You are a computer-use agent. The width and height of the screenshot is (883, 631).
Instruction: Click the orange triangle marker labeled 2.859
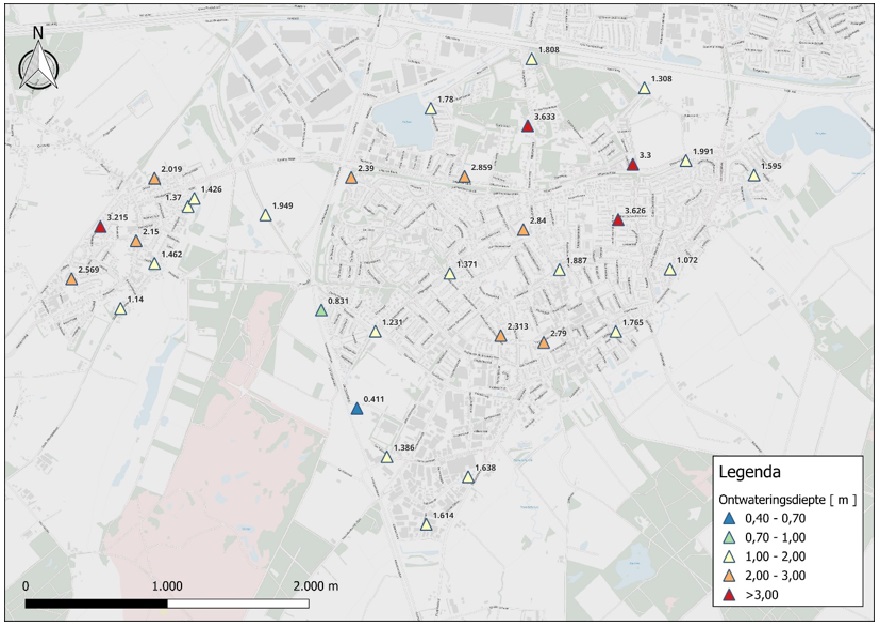click(x=464, y=177)
